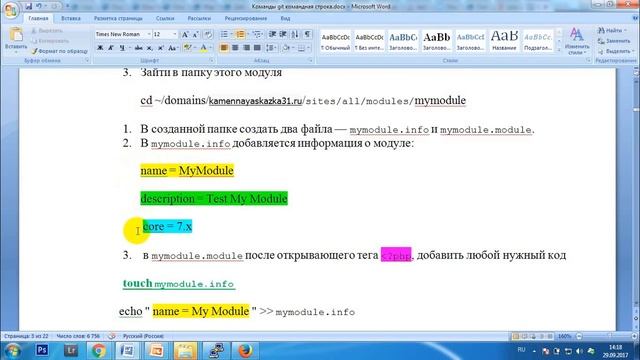This screenshot has width=640, height=360.
Task: Launch Google Chrome from the taskbar
Action: (x=98, y=350)
